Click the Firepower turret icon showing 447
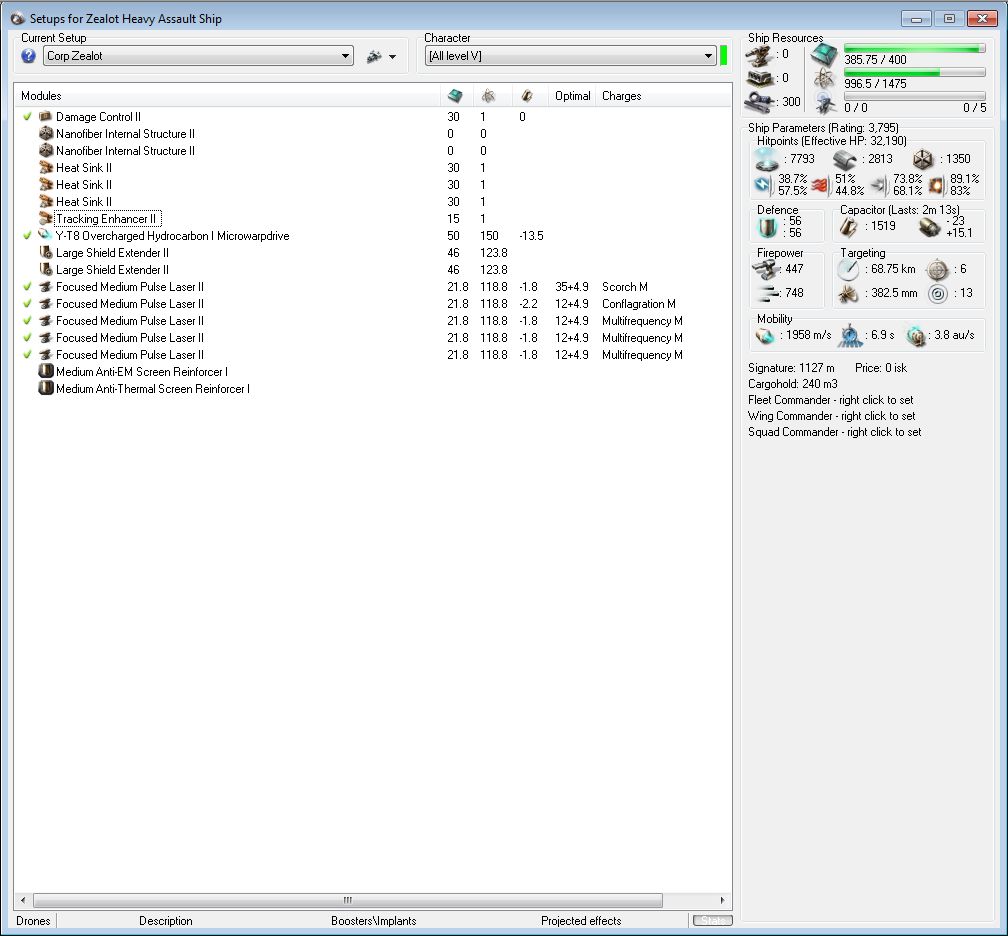 click(x=766, y=269)
